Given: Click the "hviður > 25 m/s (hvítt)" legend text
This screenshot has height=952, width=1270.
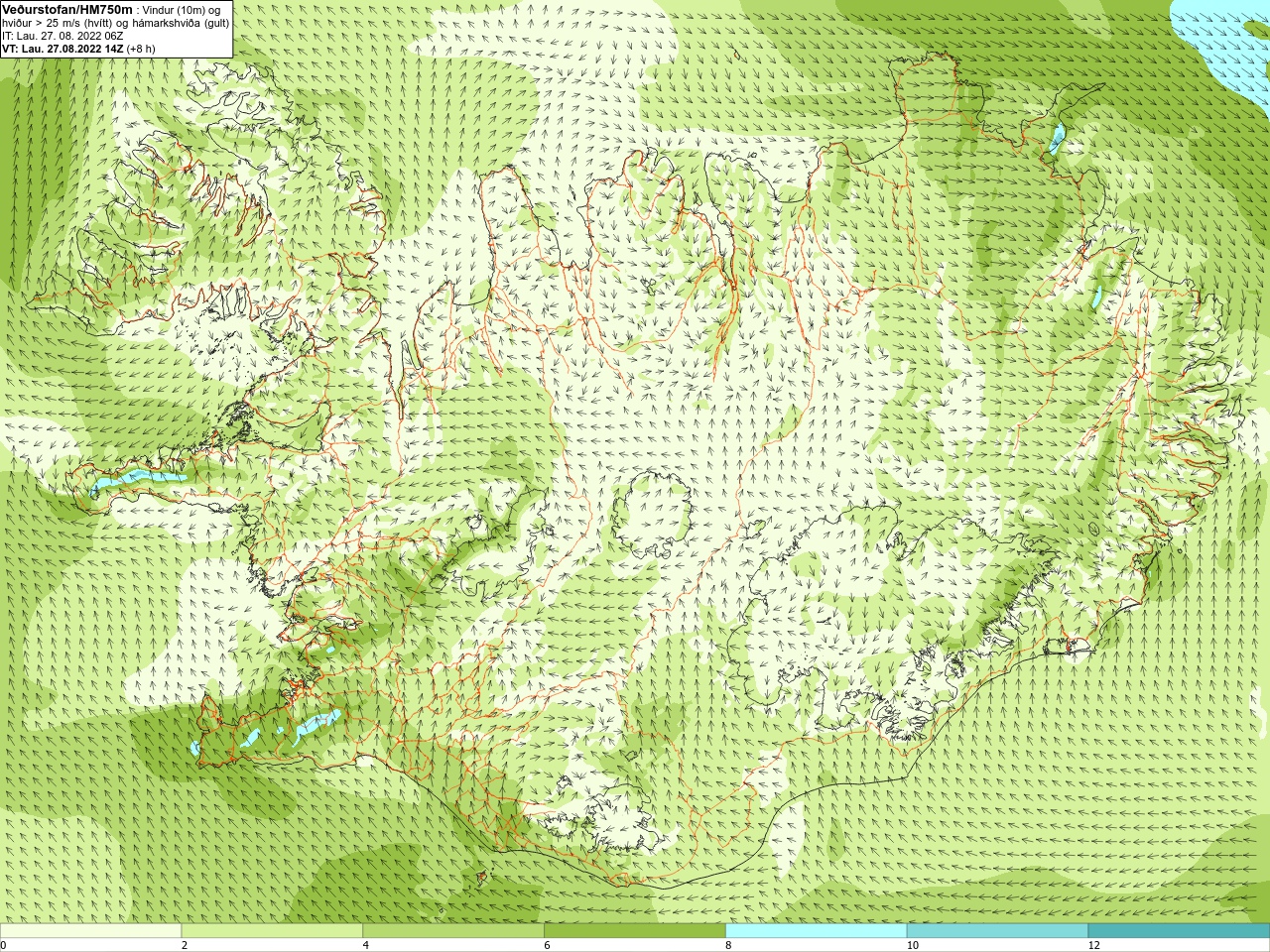Looking at the screenshot, I should click(x=59, y=23).
